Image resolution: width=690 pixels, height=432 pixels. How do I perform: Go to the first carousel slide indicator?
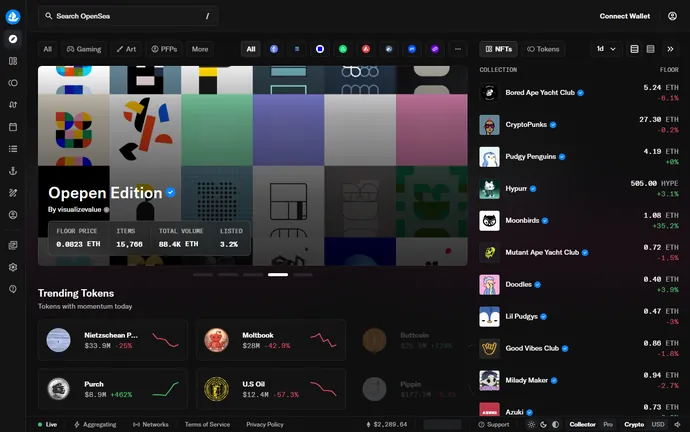coord(203,275)
